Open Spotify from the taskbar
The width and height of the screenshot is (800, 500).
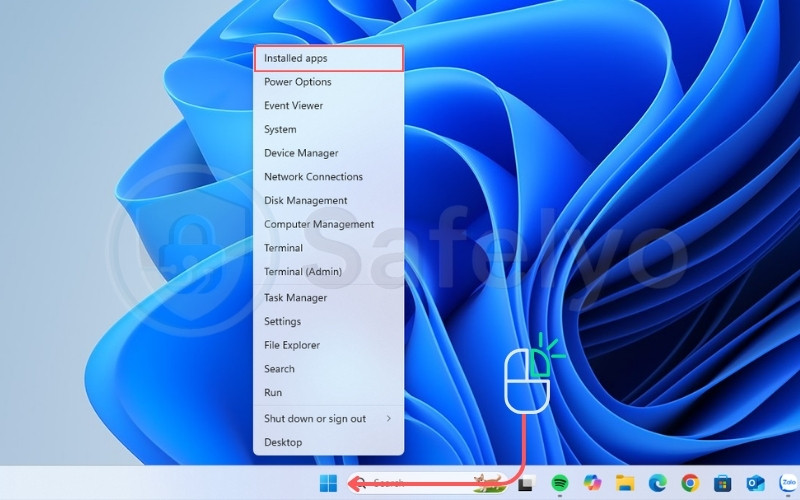coord(560,483)
